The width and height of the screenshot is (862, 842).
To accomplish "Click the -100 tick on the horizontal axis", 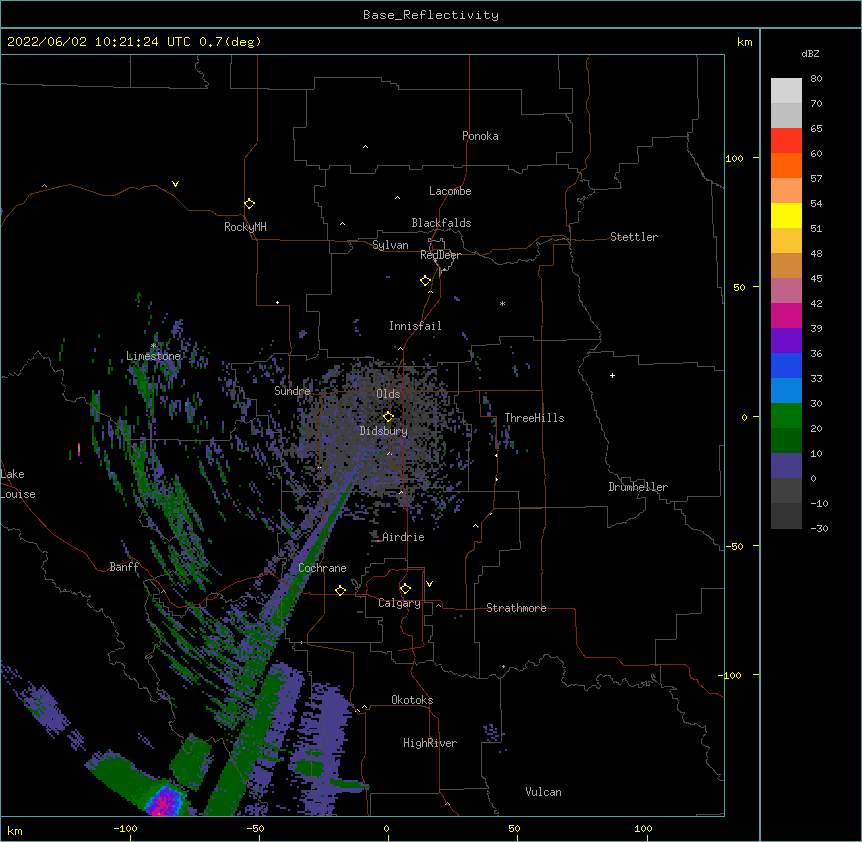I will (125, 828).
